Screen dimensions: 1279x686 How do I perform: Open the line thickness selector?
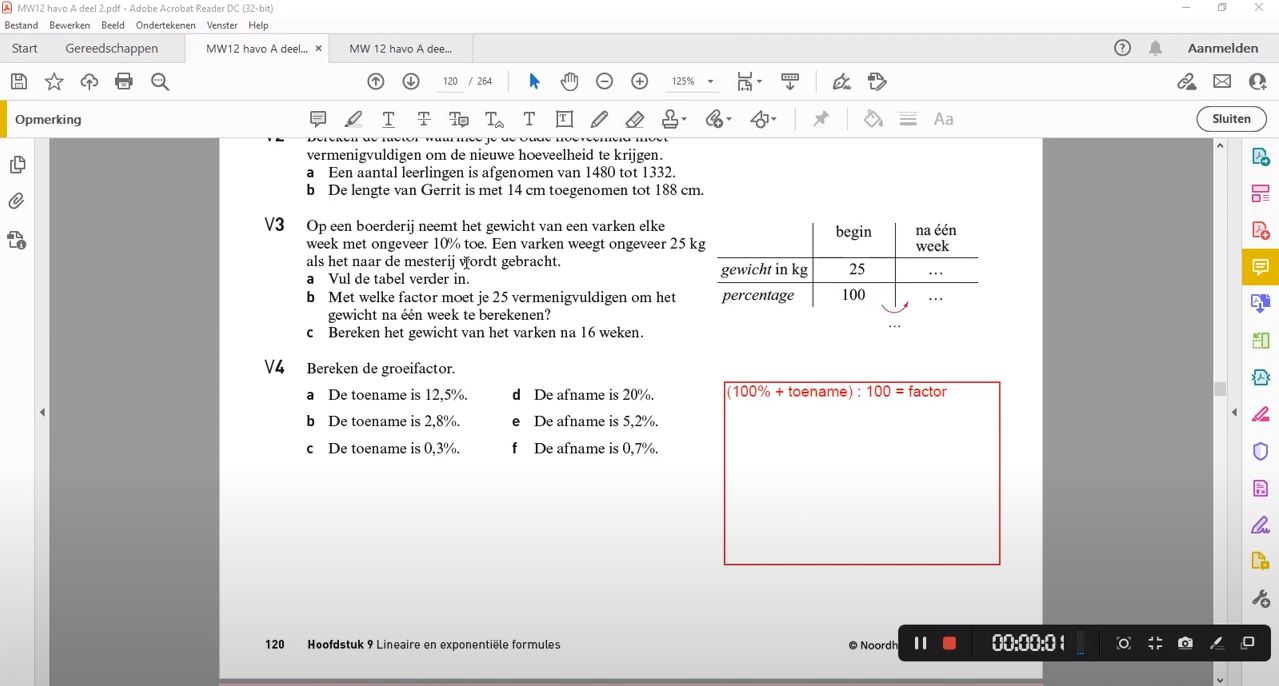click(x=908, y=119)
